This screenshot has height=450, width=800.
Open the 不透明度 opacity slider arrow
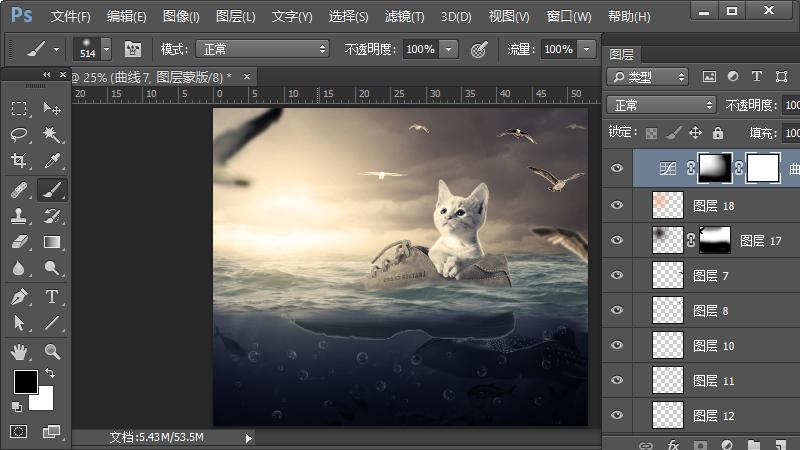point(448,49)
